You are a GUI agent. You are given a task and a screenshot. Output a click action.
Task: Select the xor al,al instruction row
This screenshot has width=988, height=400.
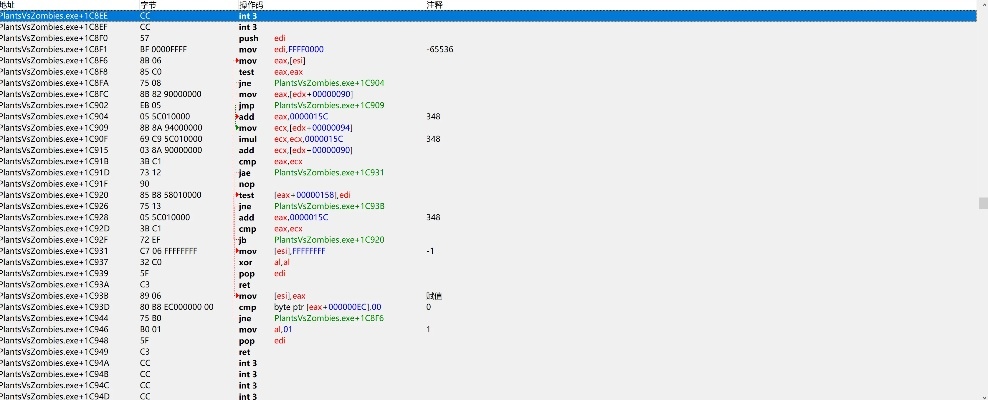click(246, 262)
